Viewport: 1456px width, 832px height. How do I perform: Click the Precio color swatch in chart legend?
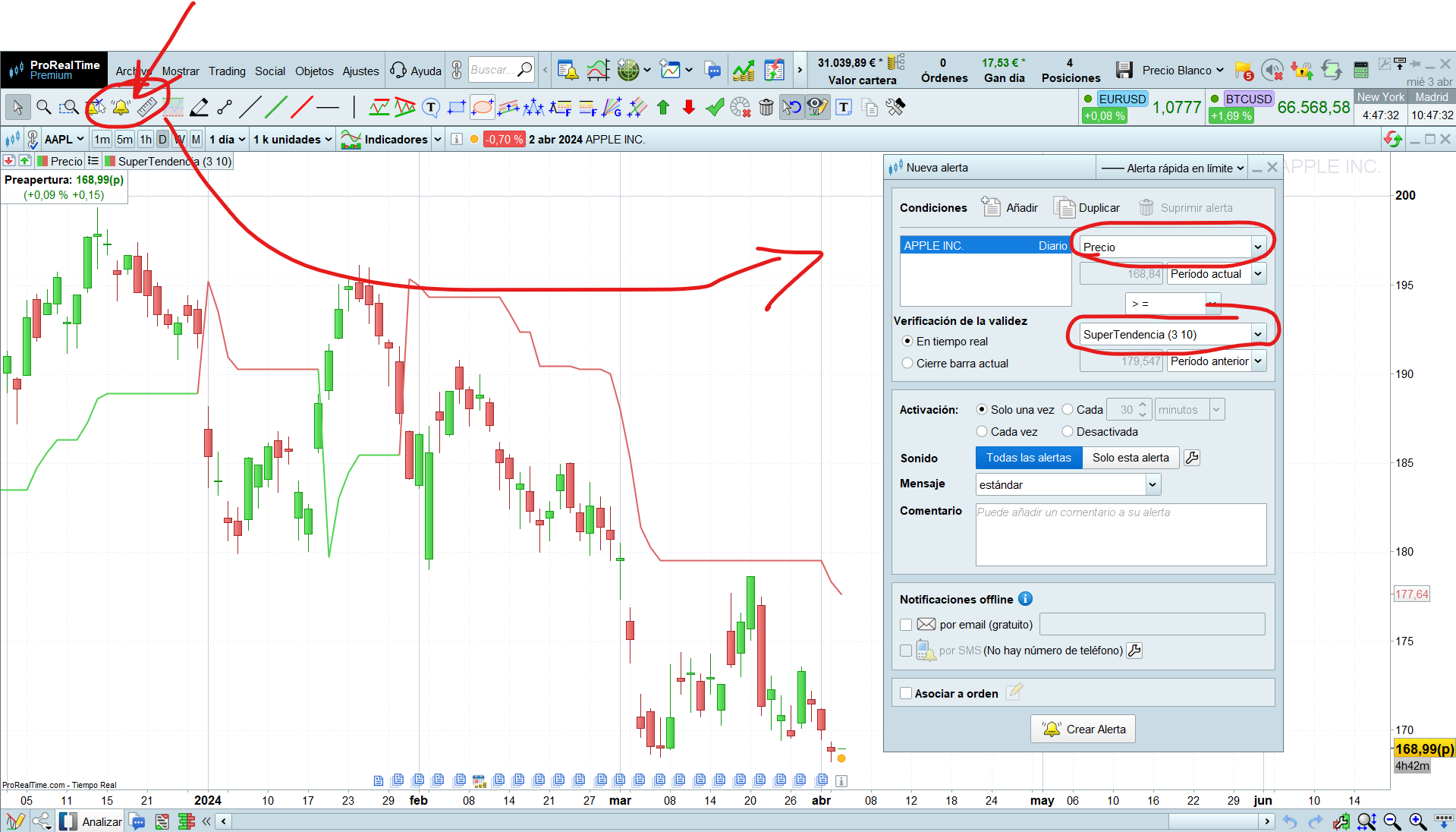point(43,161)
